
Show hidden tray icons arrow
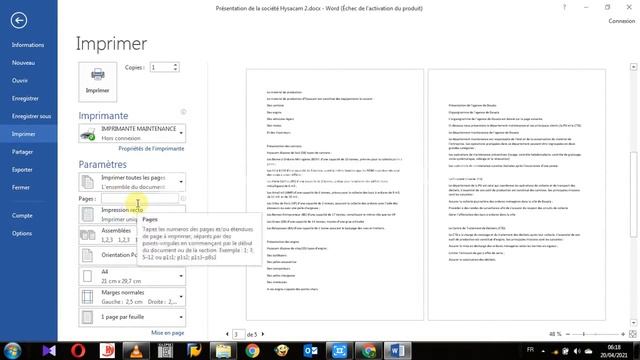pyautogui.click(x=543, y=351)
